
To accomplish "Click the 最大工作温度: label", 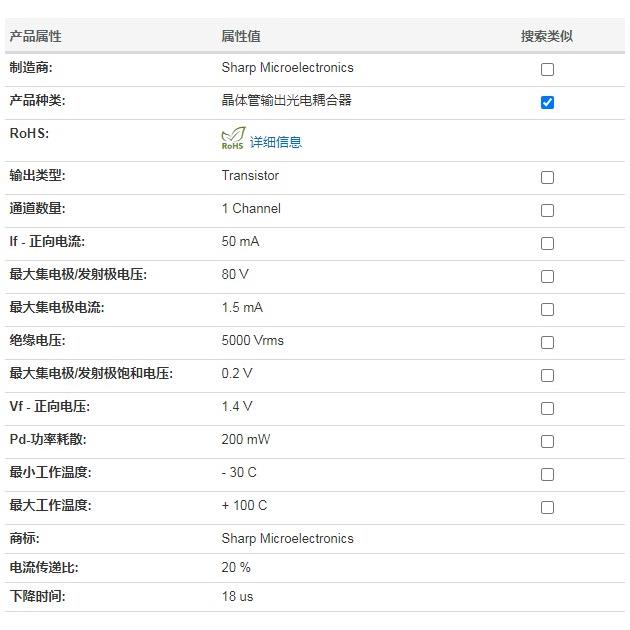I will click(51, 505).
